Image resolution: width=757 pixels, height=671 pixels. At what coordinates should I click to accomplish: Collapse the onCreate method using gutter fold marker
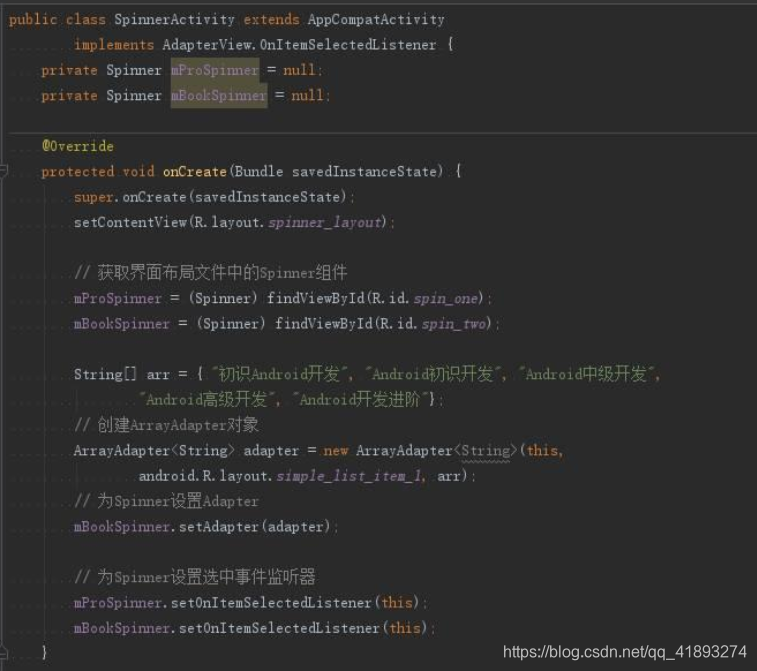point(3,171)
